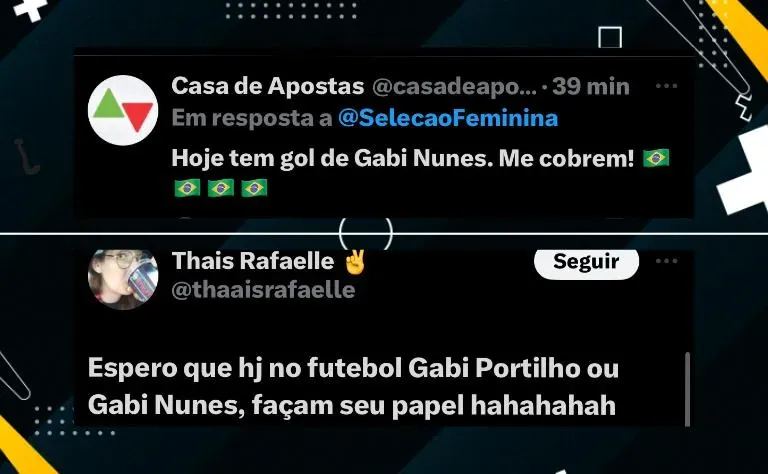Click the @casadeapo... handle
This screenshot has width=768, height=474.
click(455, 87)
